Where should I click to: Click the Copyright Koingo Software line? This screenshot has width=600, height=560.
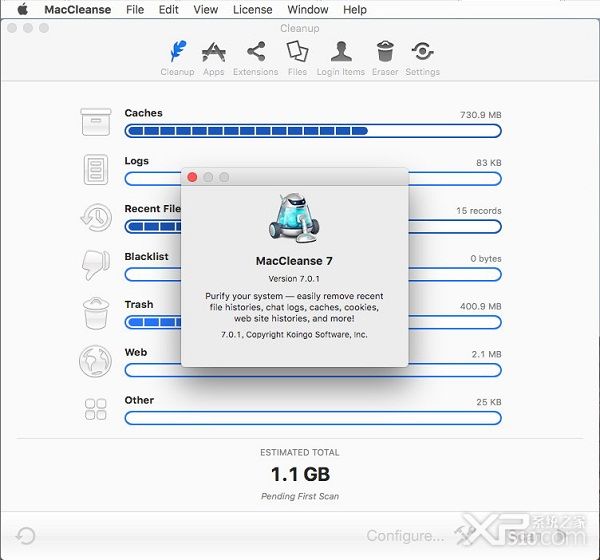pyautogui.click(x=294, y=335)
